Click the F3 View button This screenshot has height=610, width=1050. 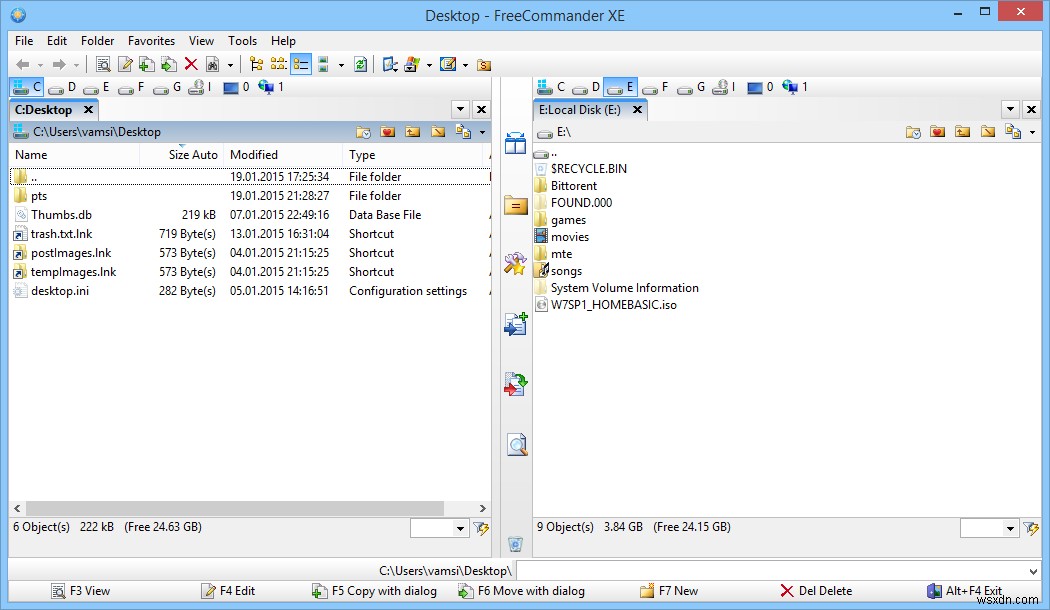[x=81, y=591]
